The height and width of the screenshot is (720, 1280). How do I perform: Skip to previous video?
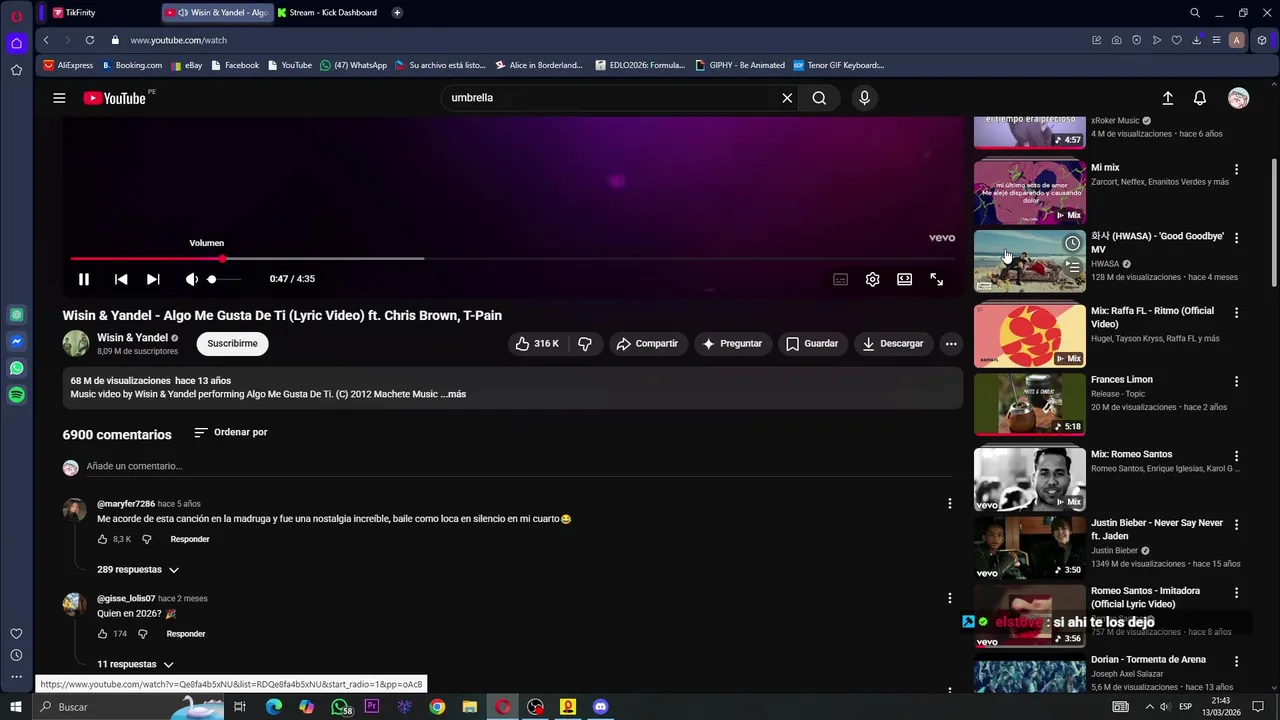[121, 280]
